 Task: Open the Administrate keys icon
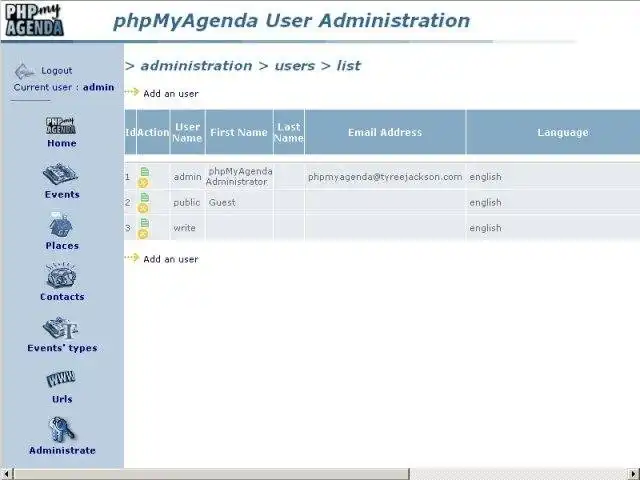tap(61, 429)
